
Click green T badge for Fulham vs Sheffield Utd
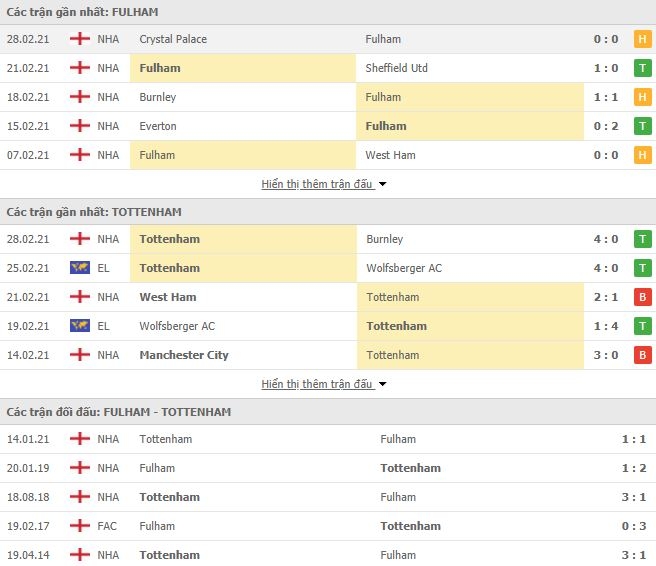(642, 68)
